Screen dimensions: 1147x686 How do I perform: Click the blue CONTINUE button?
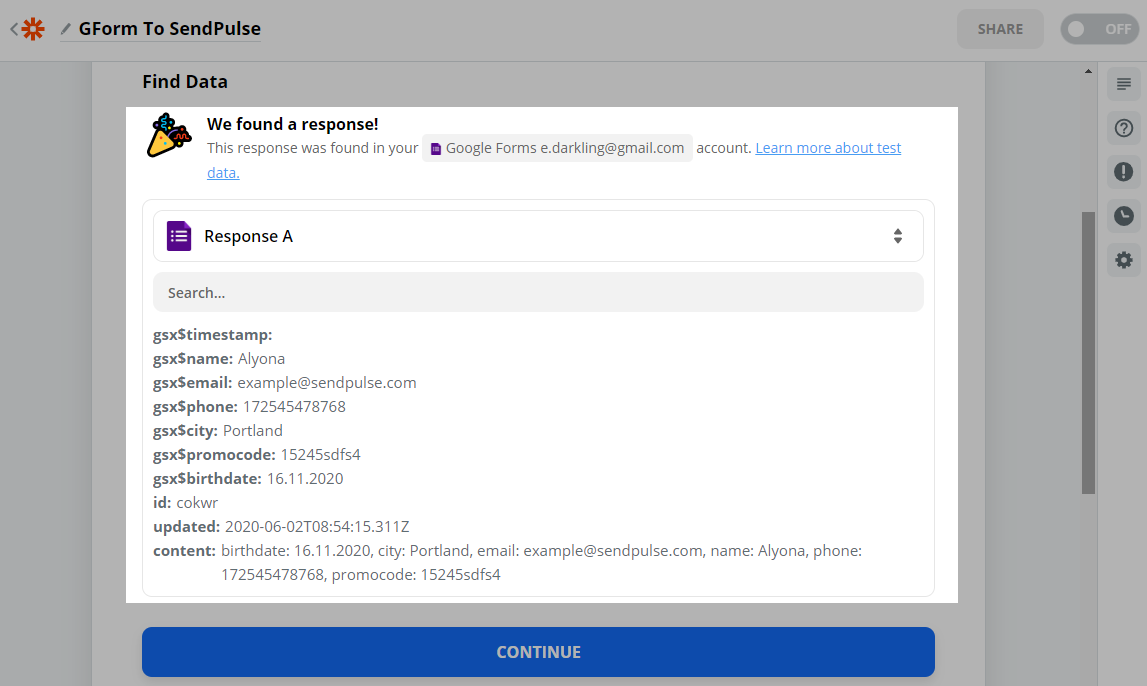pos(538,652)
